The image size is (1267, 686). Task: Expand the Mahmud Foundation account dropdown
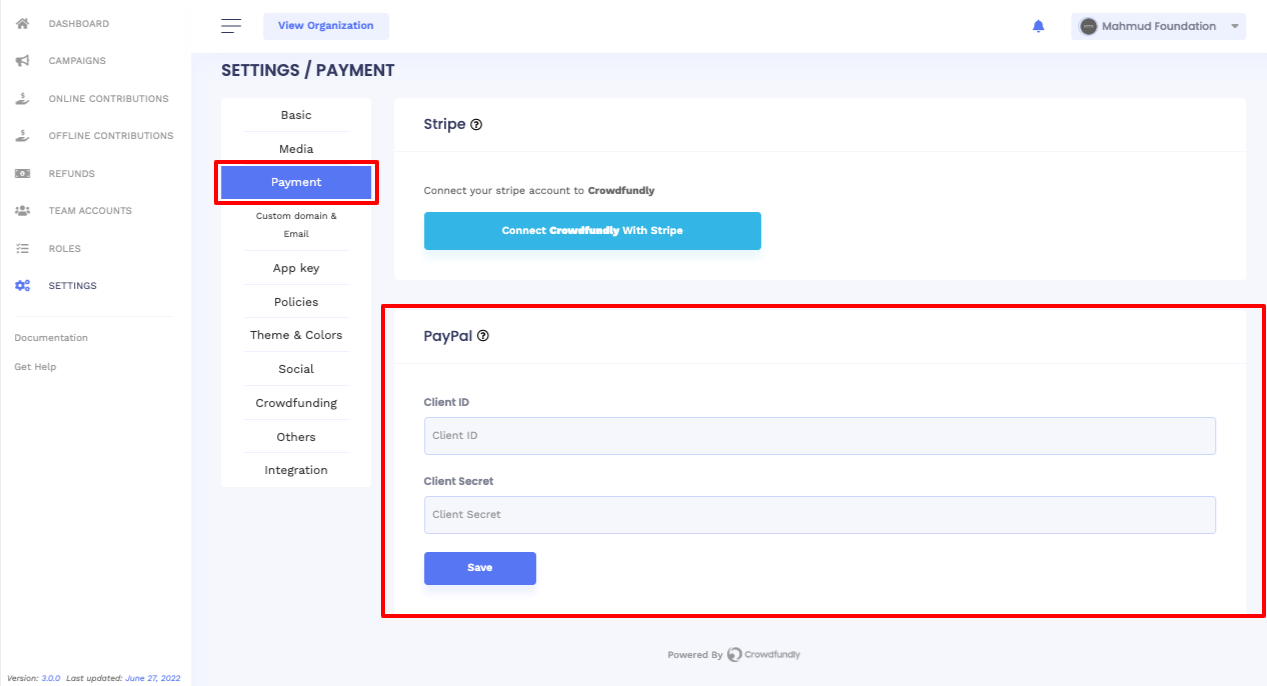tap(1158, 26)
